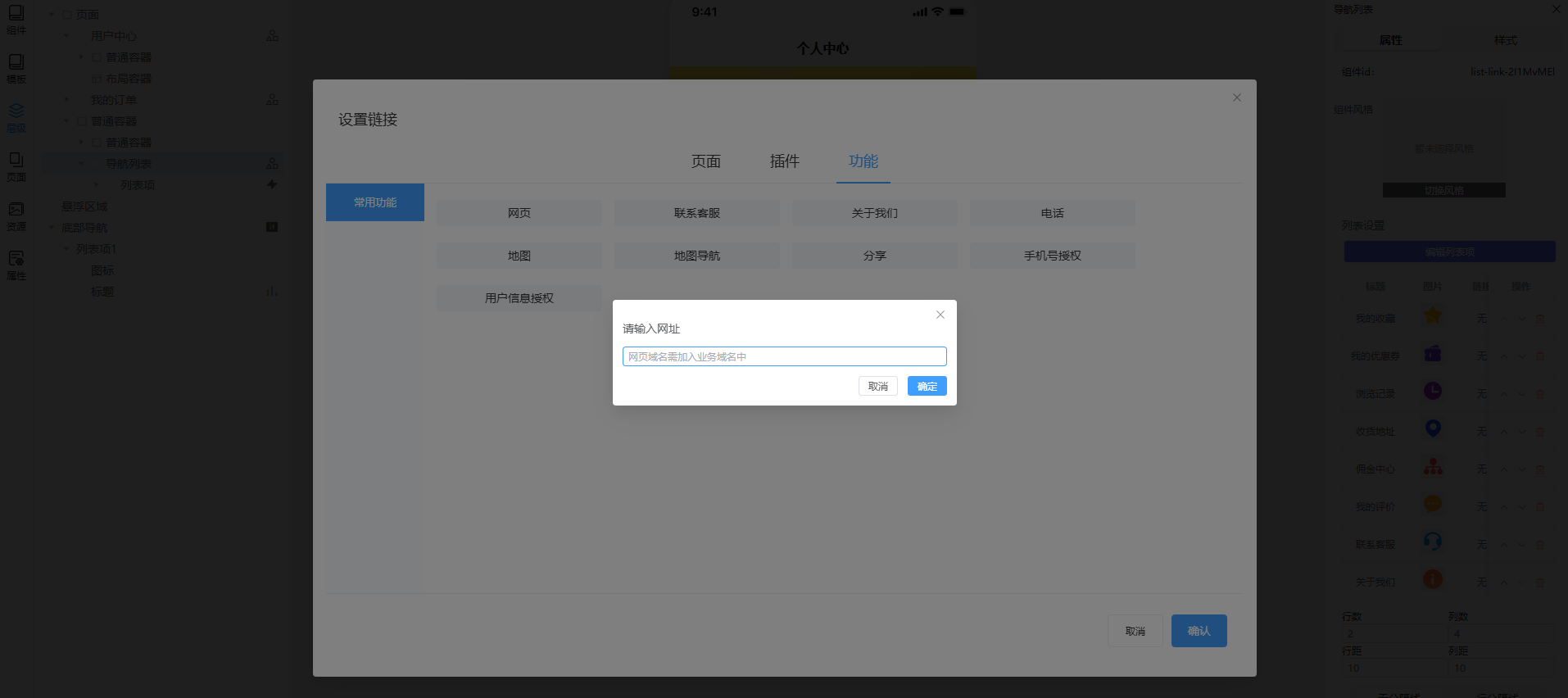Click 确定 in the URL prompt
The height and width of the screenshot is (698, 1568).
927,386
